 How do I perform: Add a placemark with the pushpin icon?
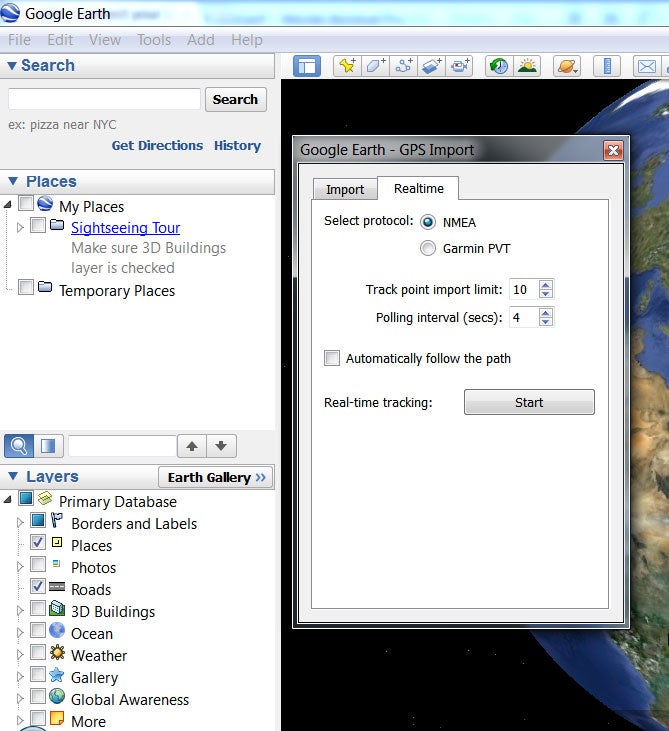click(347, 66)
